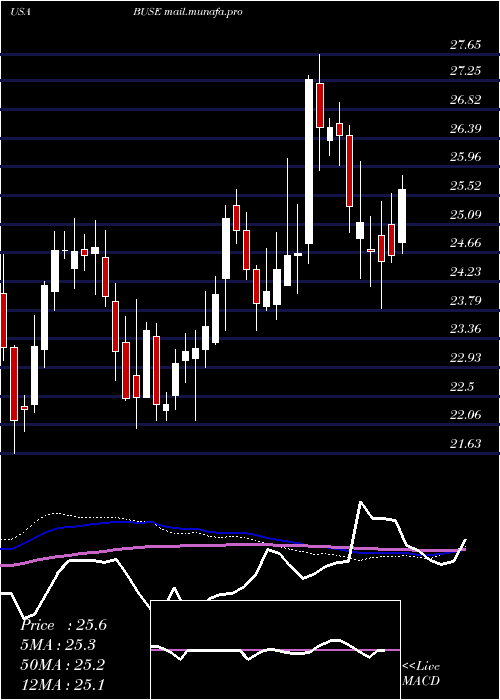Click the 23.79 price axis label
Image resolution: width=500 pixels, height=700 pixels.
(x=465, y=300)
